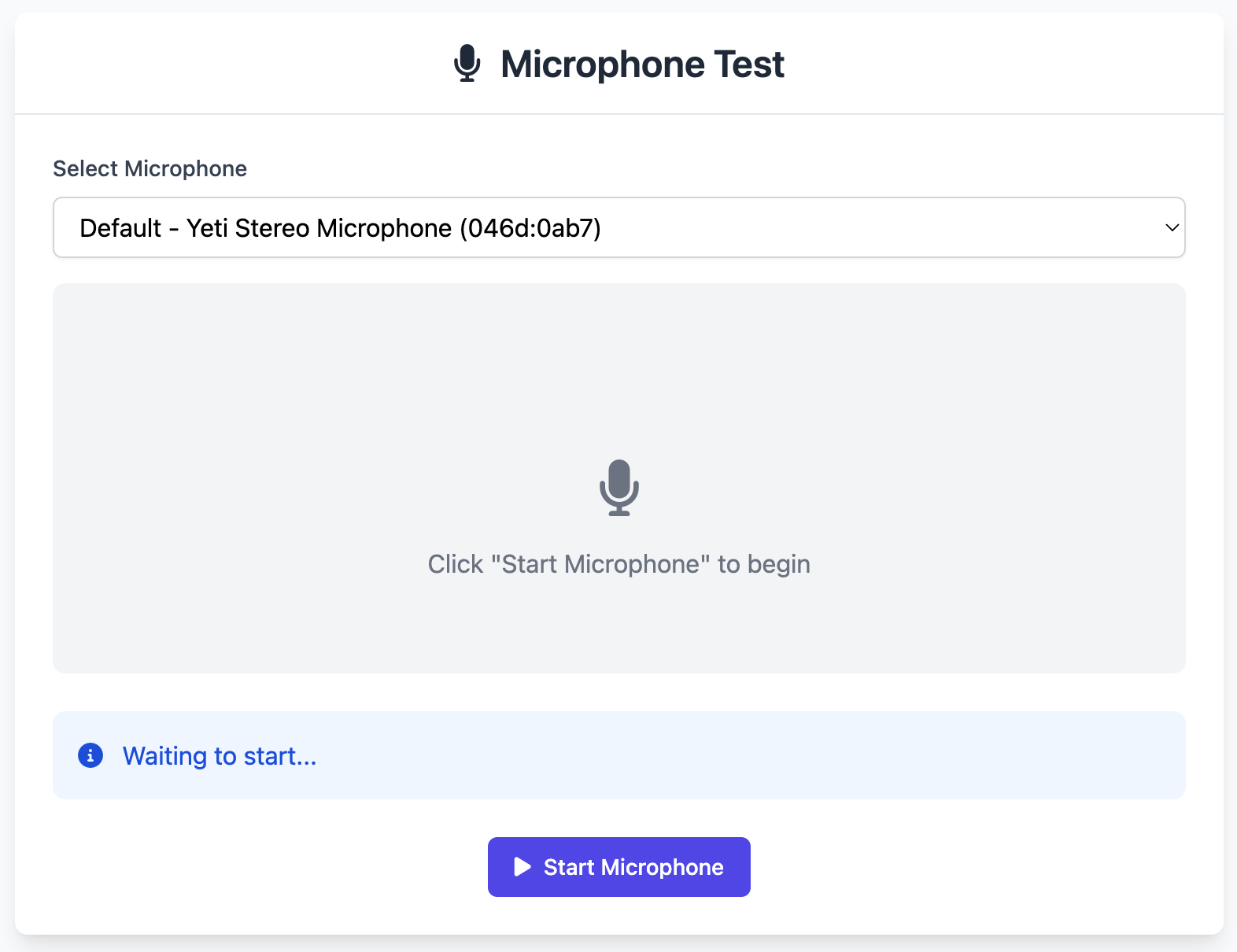
Task: Expand the microphone list using the chevron arrow
Action: pyautogui.click(x=1171, y=227)
